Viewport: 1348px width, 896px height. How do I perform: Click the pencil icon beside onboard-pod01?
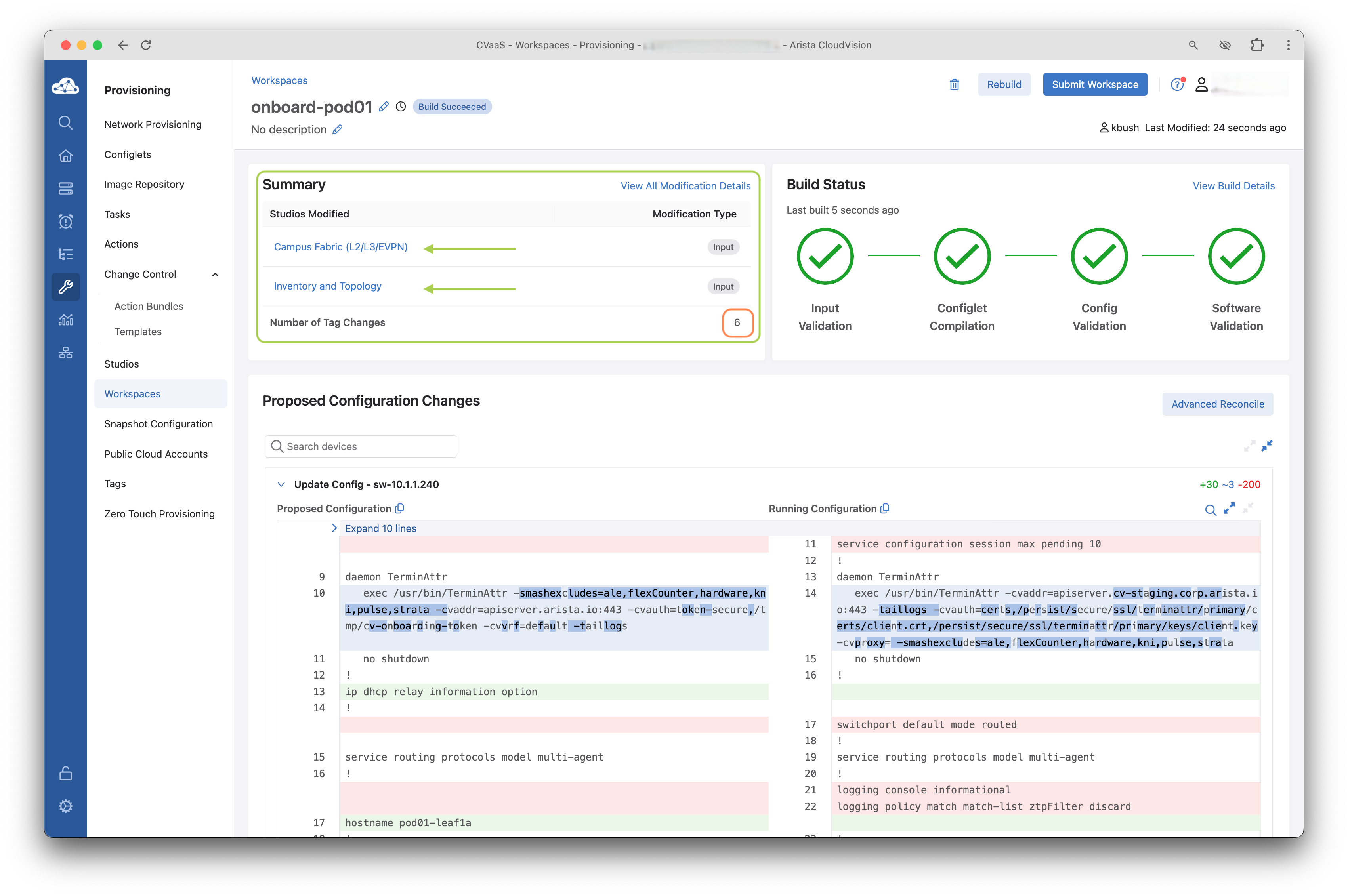(x=384, y=107)
